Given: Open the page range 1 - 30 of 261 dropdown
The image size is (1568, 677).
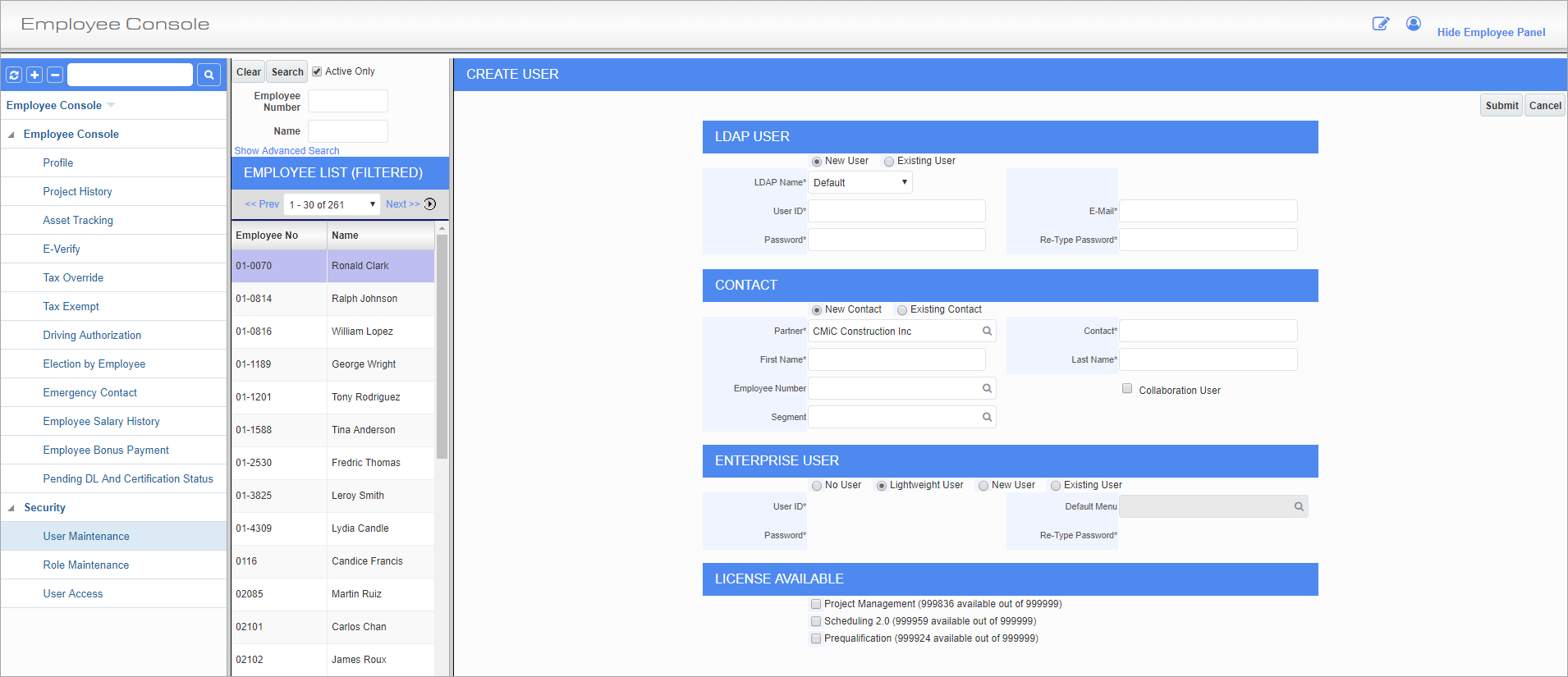Looking at the screenshot, I should point(332,204).
